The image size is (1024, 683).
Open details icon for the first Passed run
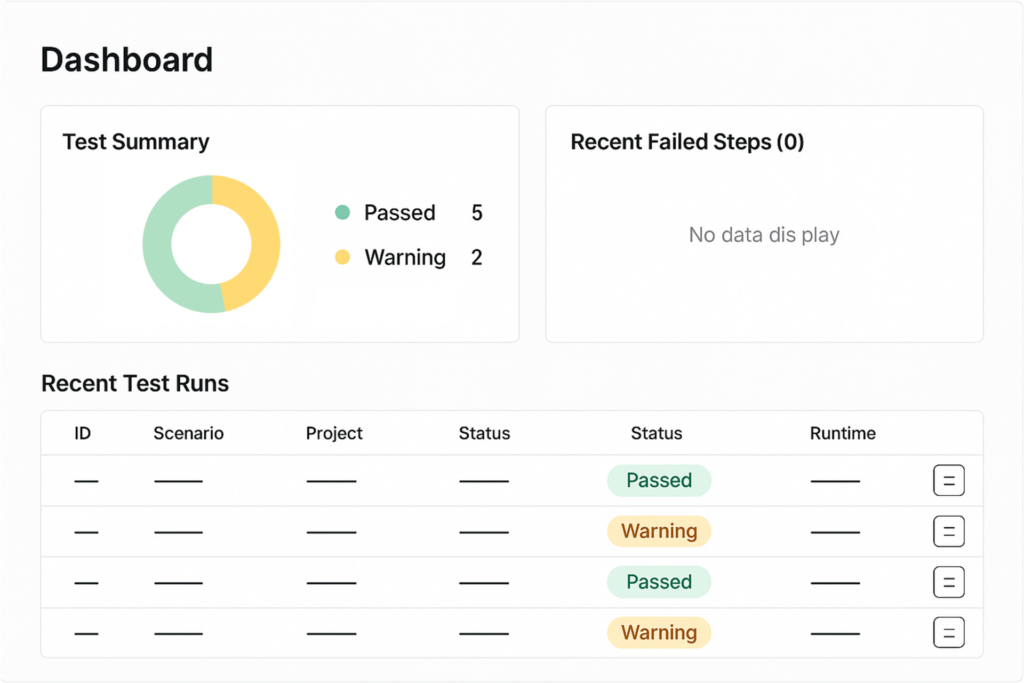(x=948, y=481)
